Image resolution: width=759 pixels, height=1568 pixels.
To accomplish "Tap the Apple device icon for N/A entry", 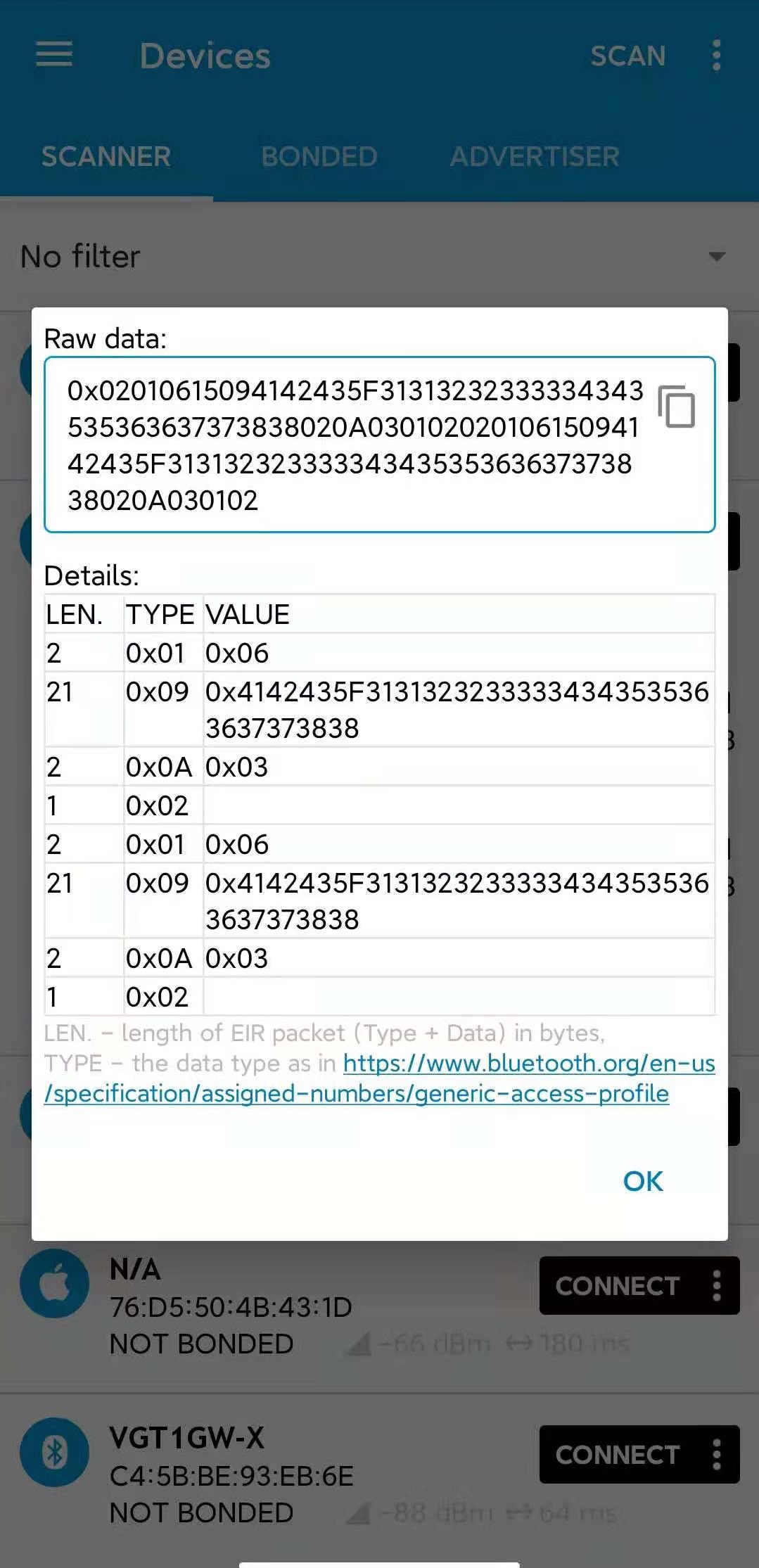I will [x=55, y=1283].
